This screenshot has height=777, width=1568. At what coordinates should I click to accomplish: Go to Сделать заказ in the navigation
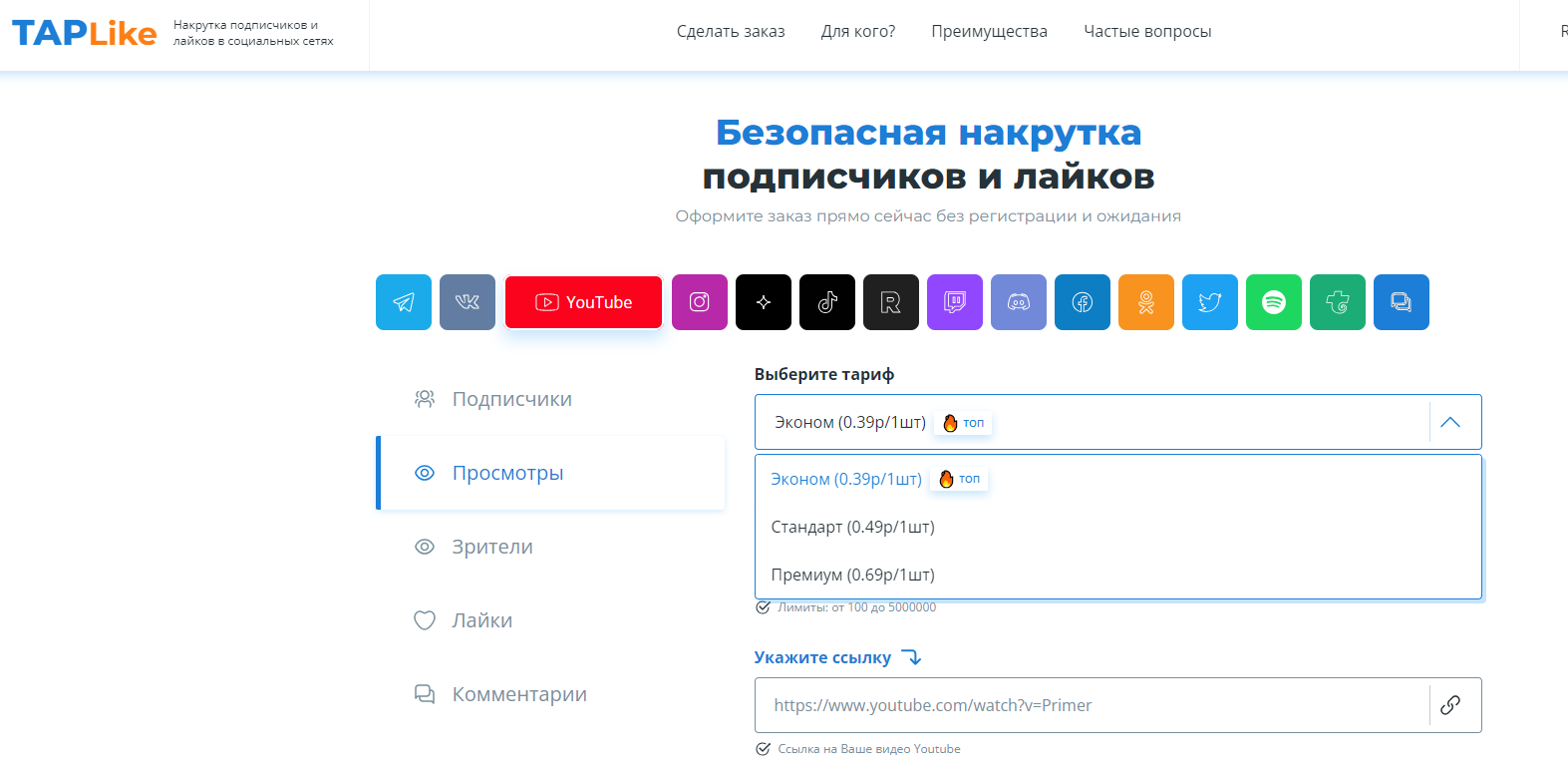731,32
